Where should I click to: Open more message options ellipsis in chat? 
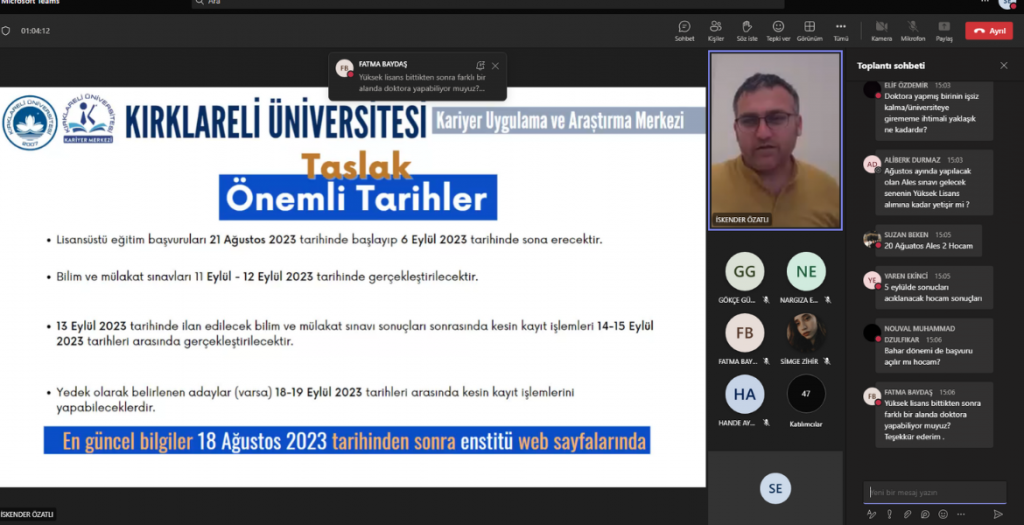[x=961, y=515]
